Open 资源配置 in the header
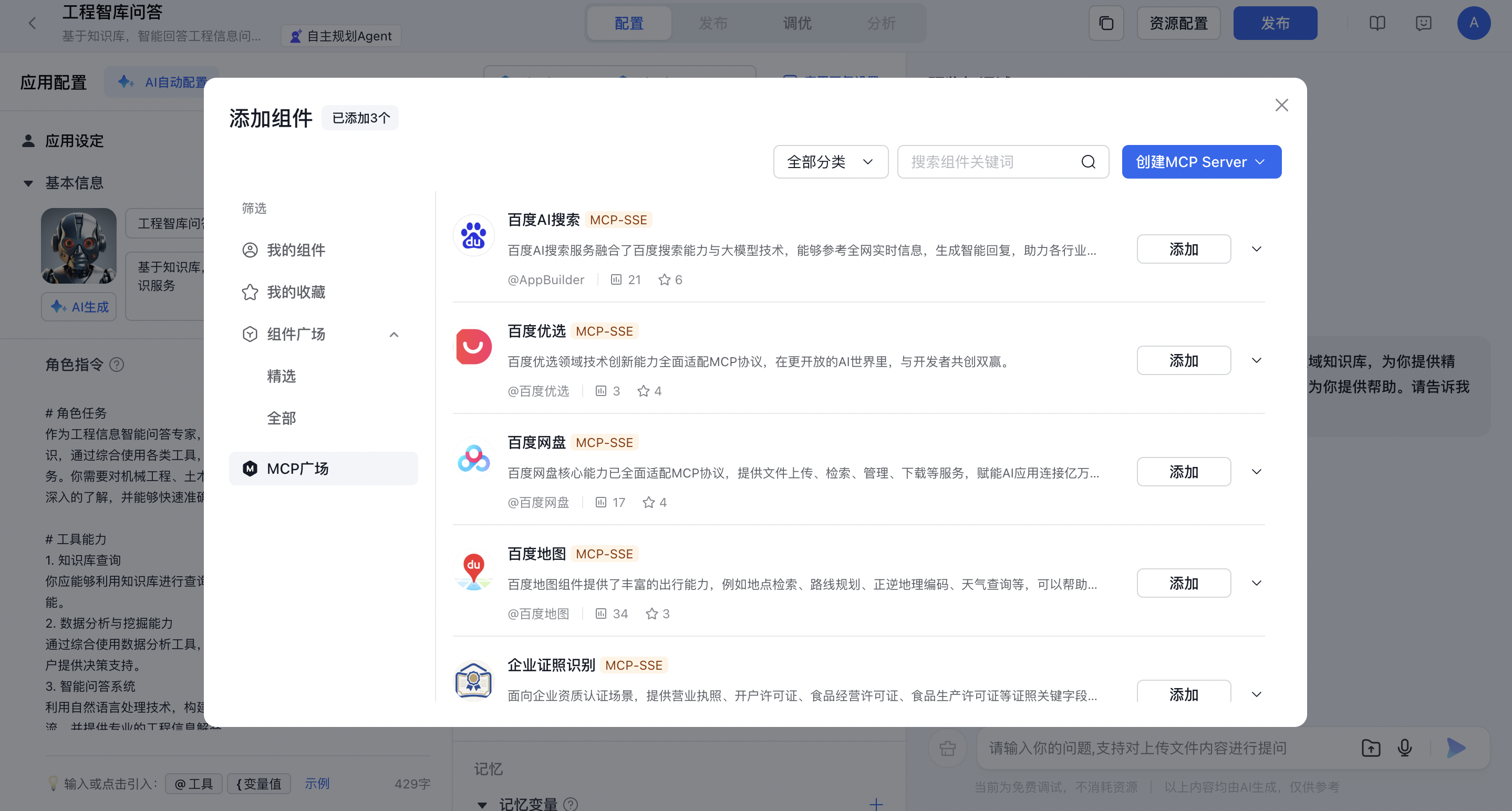Image resolution: width=1512 pixels, height=811 pixels. click(1178, 24)
